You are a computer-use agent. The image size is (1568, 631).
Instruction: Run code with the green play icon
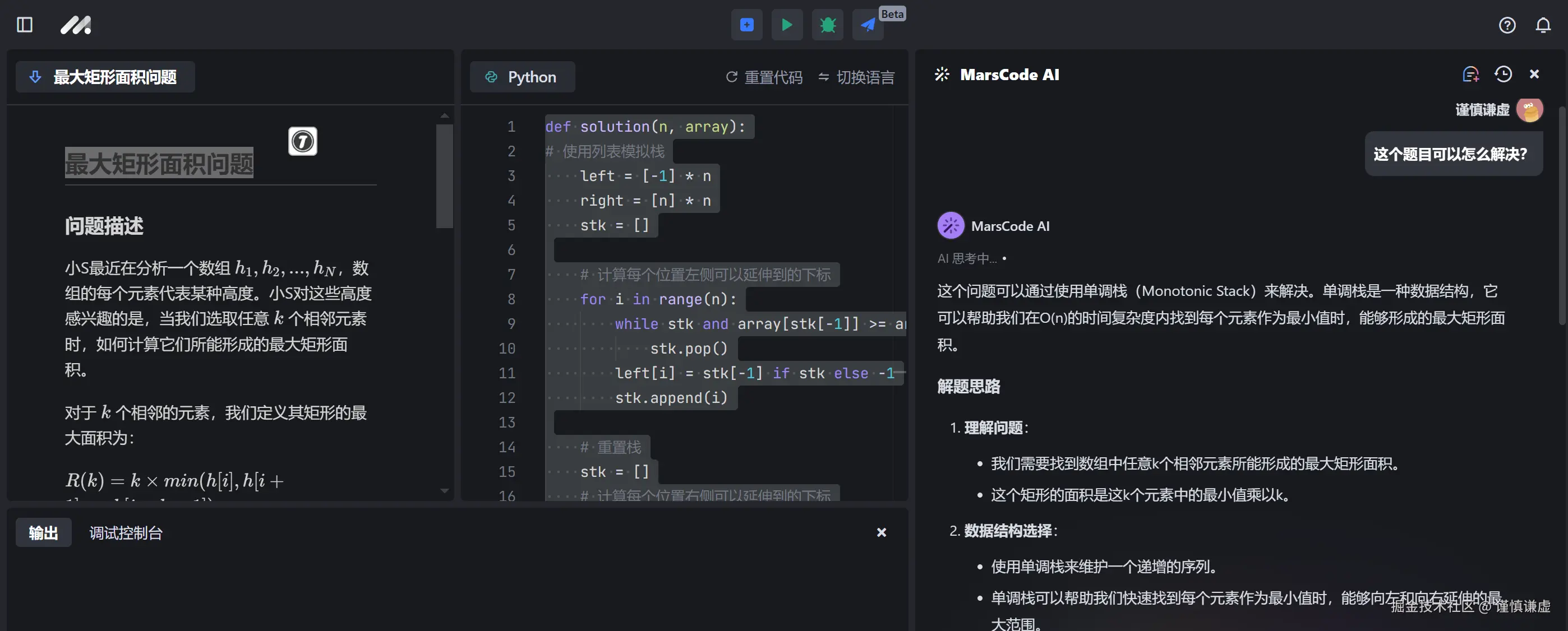click(x=786, y=25)
